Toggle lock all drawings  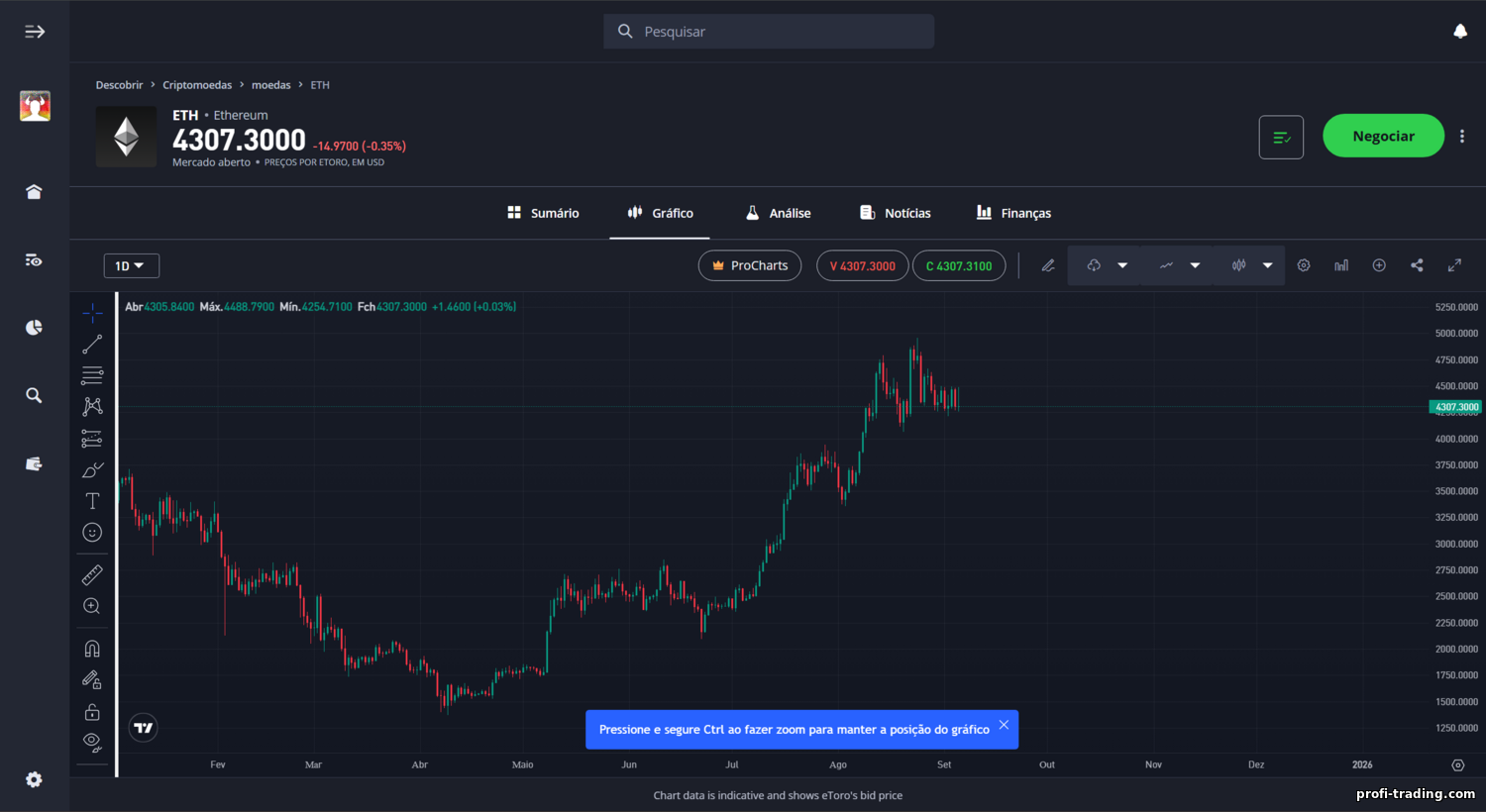(92, 712)
